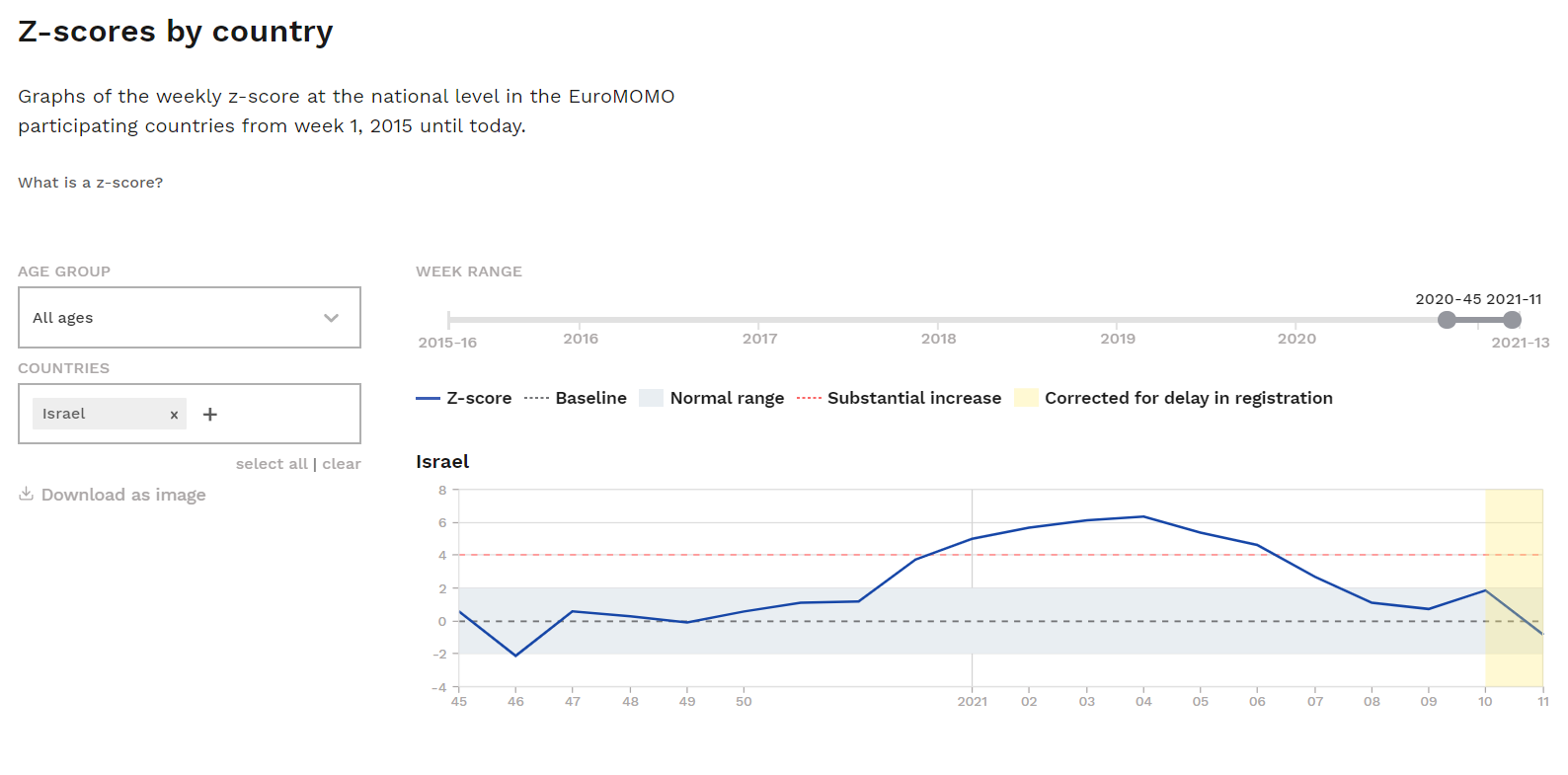Toggle the Z-score legend item
Image resolution: width=1568 pixels, height=775 pixels.
coord(464,398)
